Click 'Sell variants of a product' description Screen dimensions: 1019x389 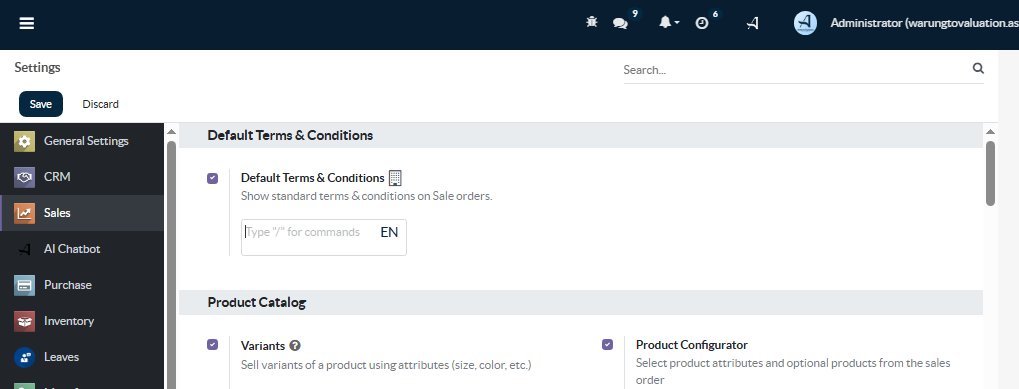tap(386, 365)
